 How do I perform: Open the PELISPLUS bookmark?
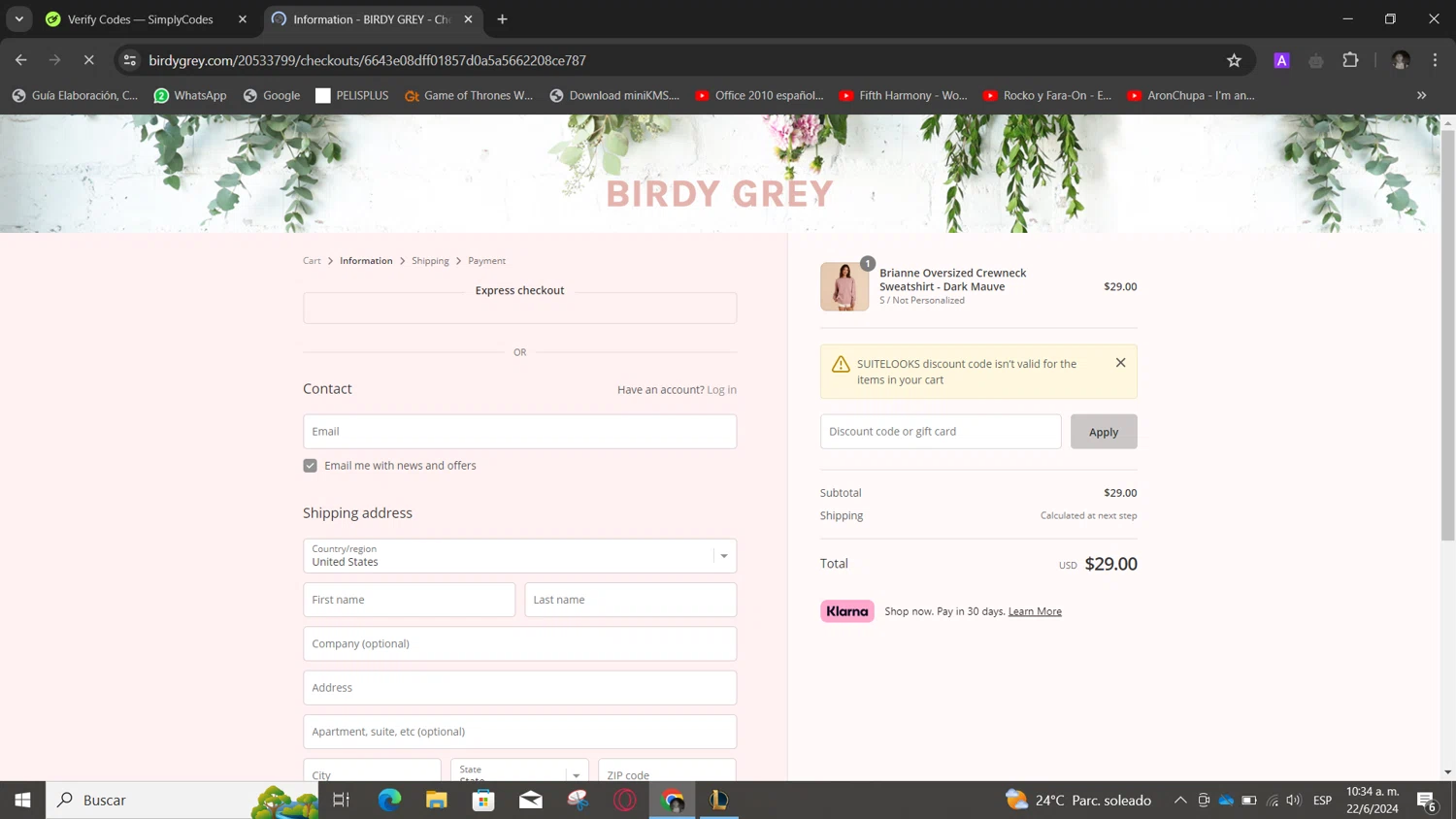pyautogui.click(x=352, y=95)
